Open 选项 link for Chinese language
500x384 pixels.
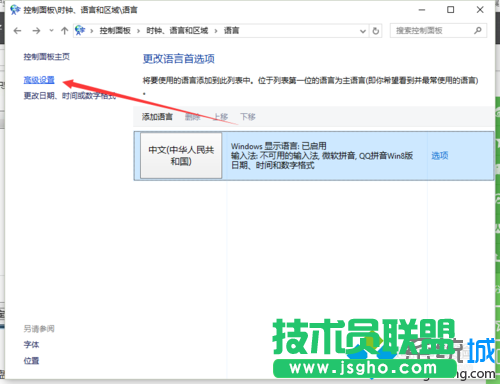point(440,156)
